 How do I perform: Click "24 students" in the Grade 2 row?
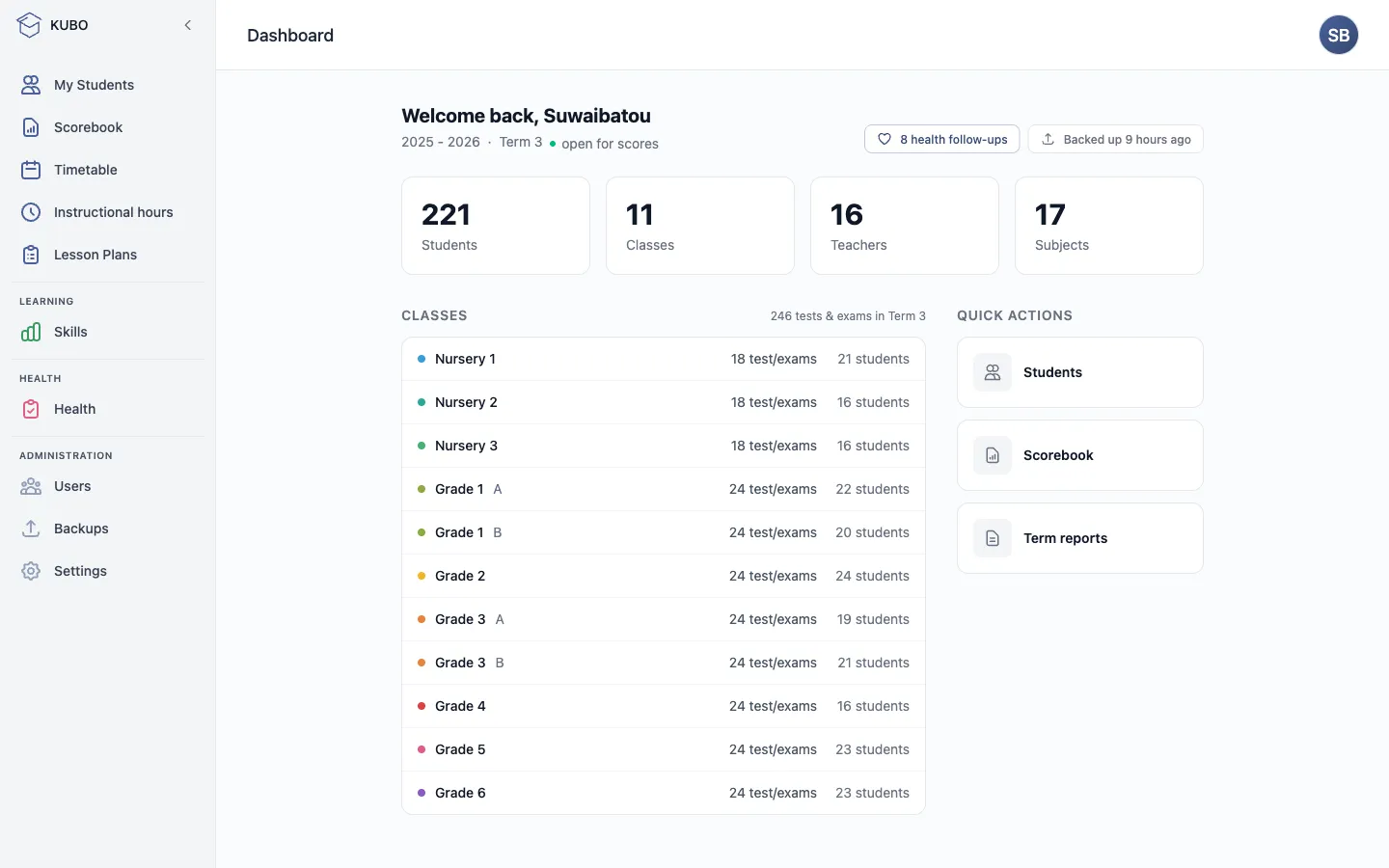click(872, 576)
